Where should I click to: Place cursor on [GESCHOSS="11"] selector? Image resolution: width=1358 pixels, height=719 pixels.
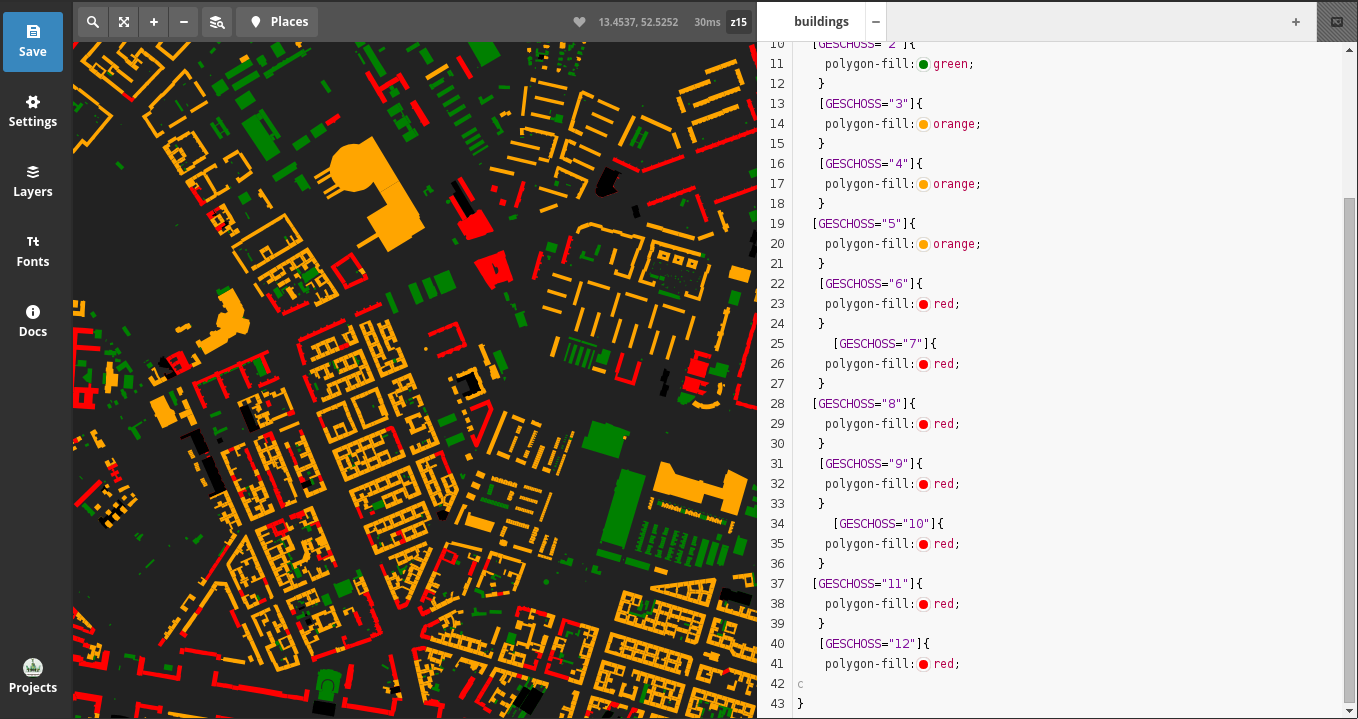864,584
